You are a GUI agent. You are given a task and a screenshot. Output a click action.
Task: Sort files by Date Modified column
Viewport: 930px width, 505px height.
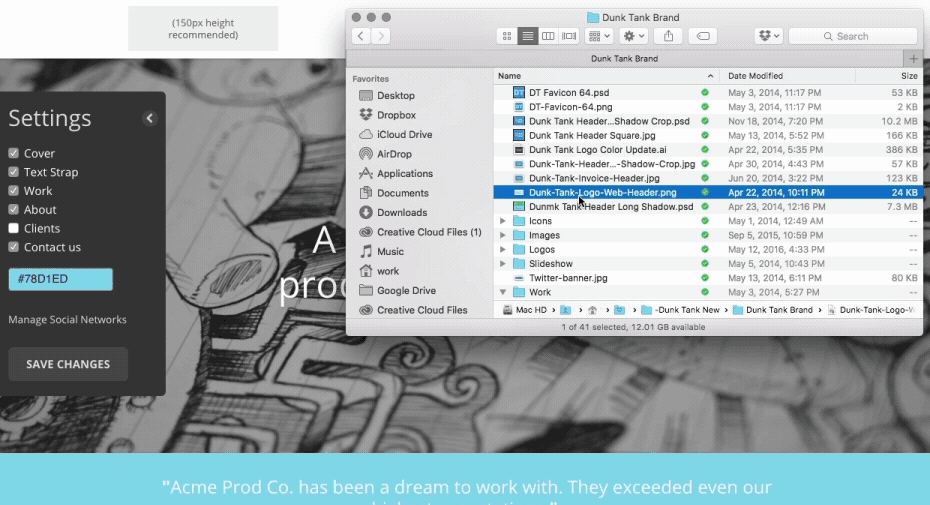[787, 76]
